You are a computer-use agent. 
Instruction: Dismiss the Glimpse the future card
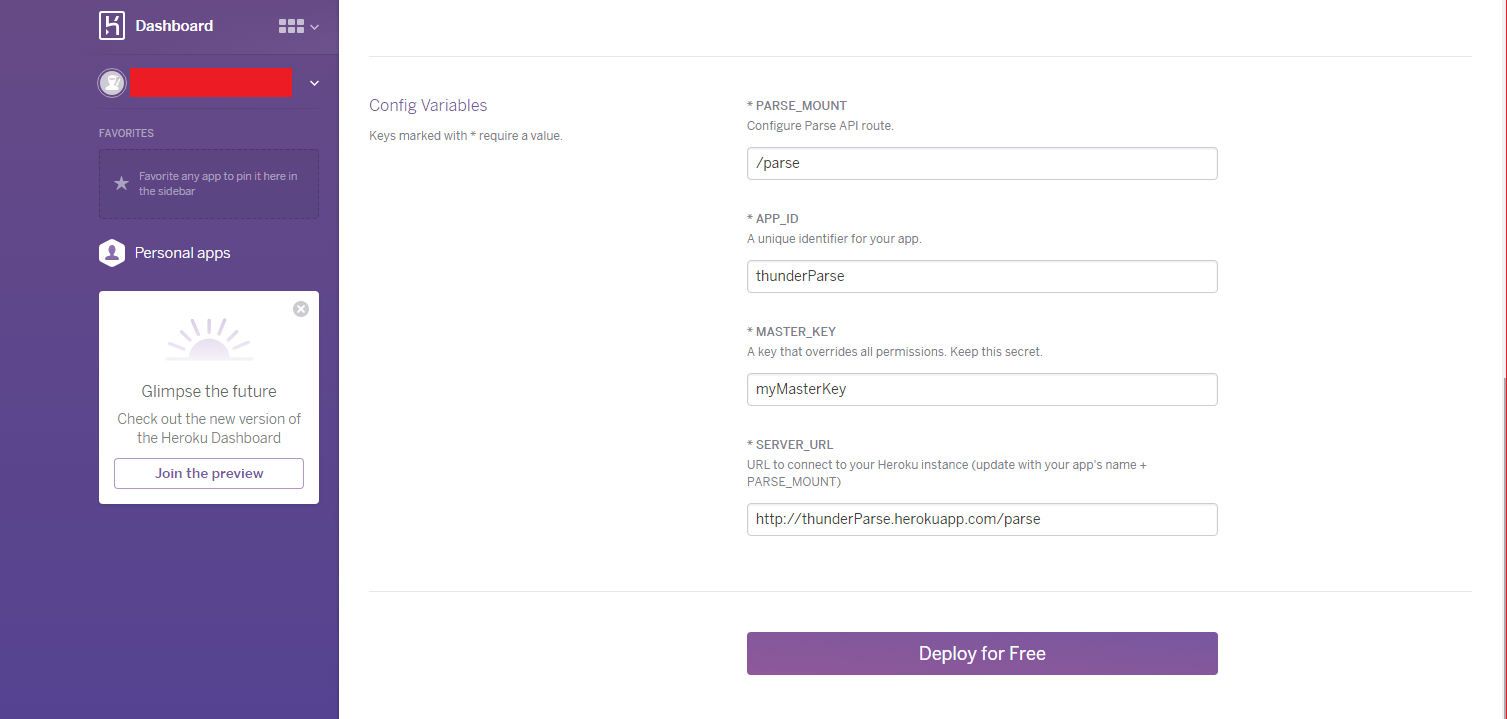(x=301, y=309)
